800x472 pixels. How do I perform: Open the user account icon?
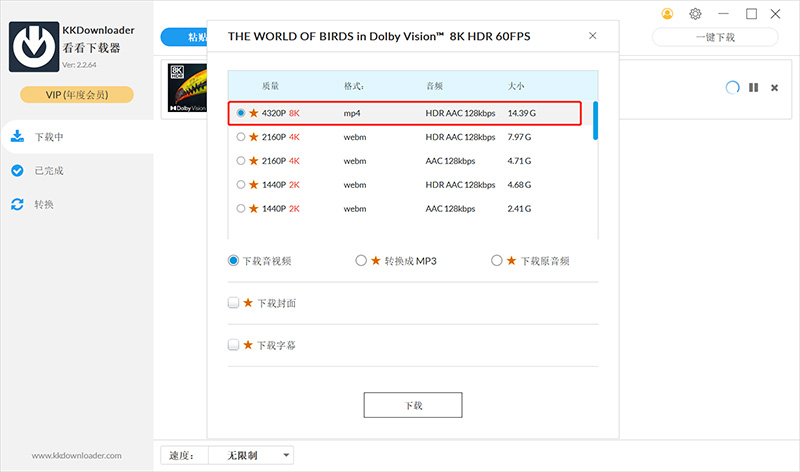pos(668,14)
